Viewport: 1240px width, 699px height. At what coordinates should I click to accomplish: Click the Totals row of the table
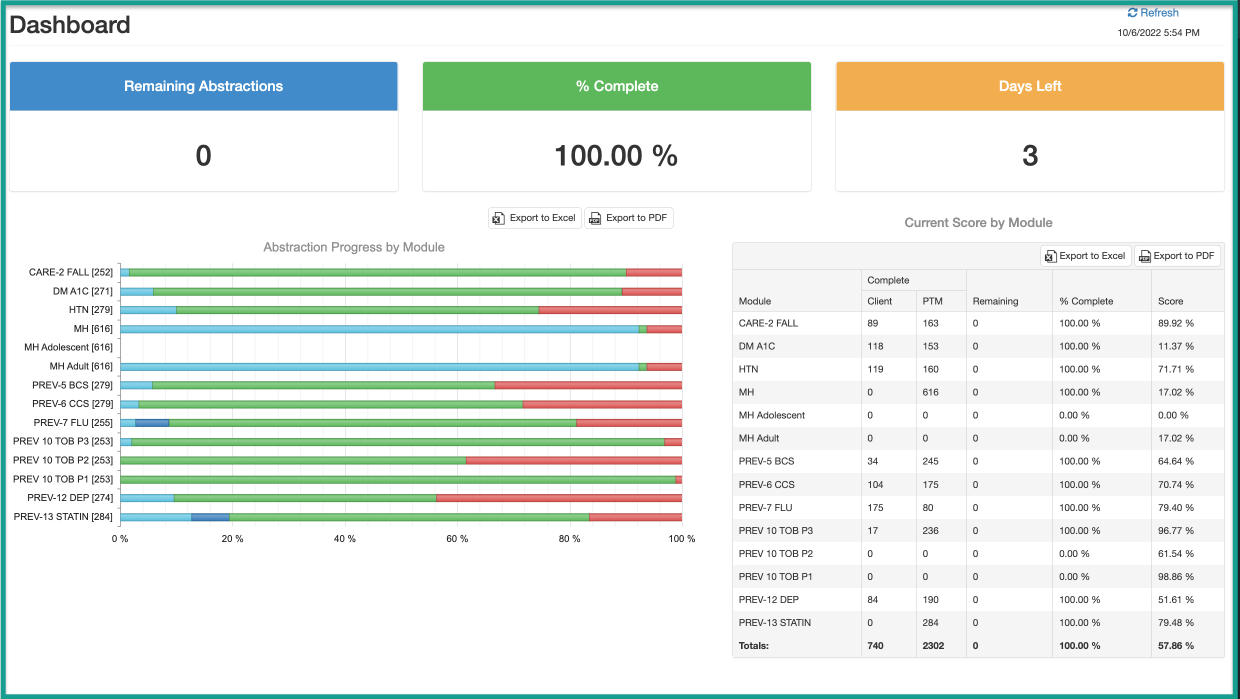900,645
